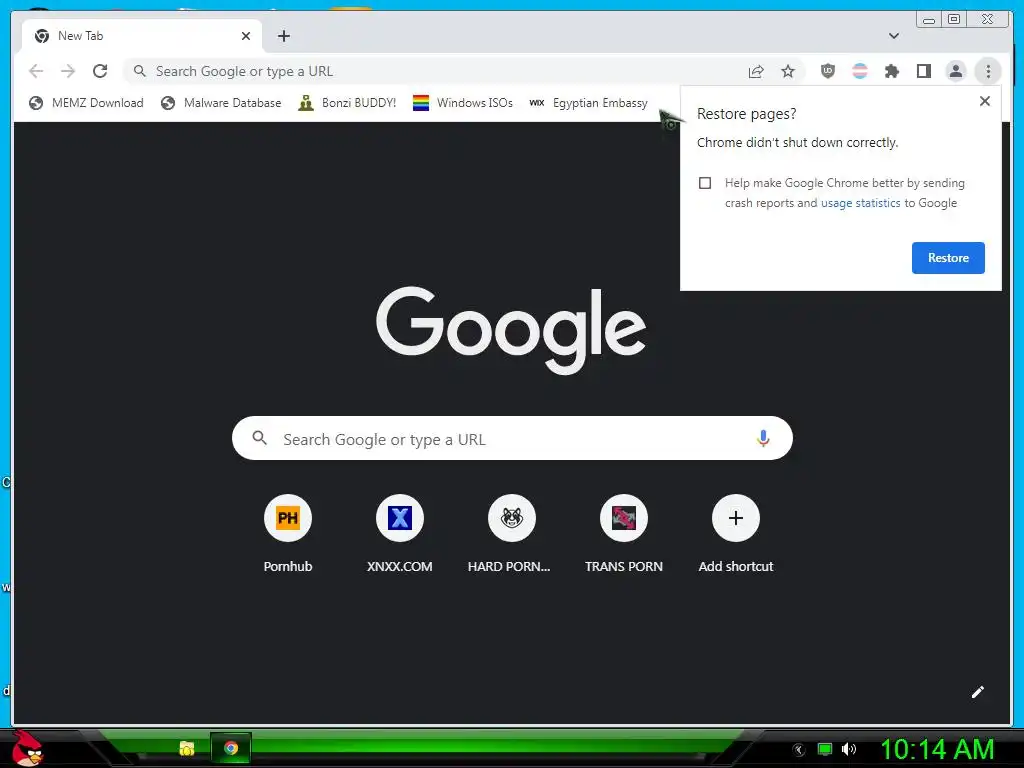Image resolution: width=1024 pixels, height=768 pixels.
Task: Open the MEMZ Download bookmark
Action: coord(86,103)
